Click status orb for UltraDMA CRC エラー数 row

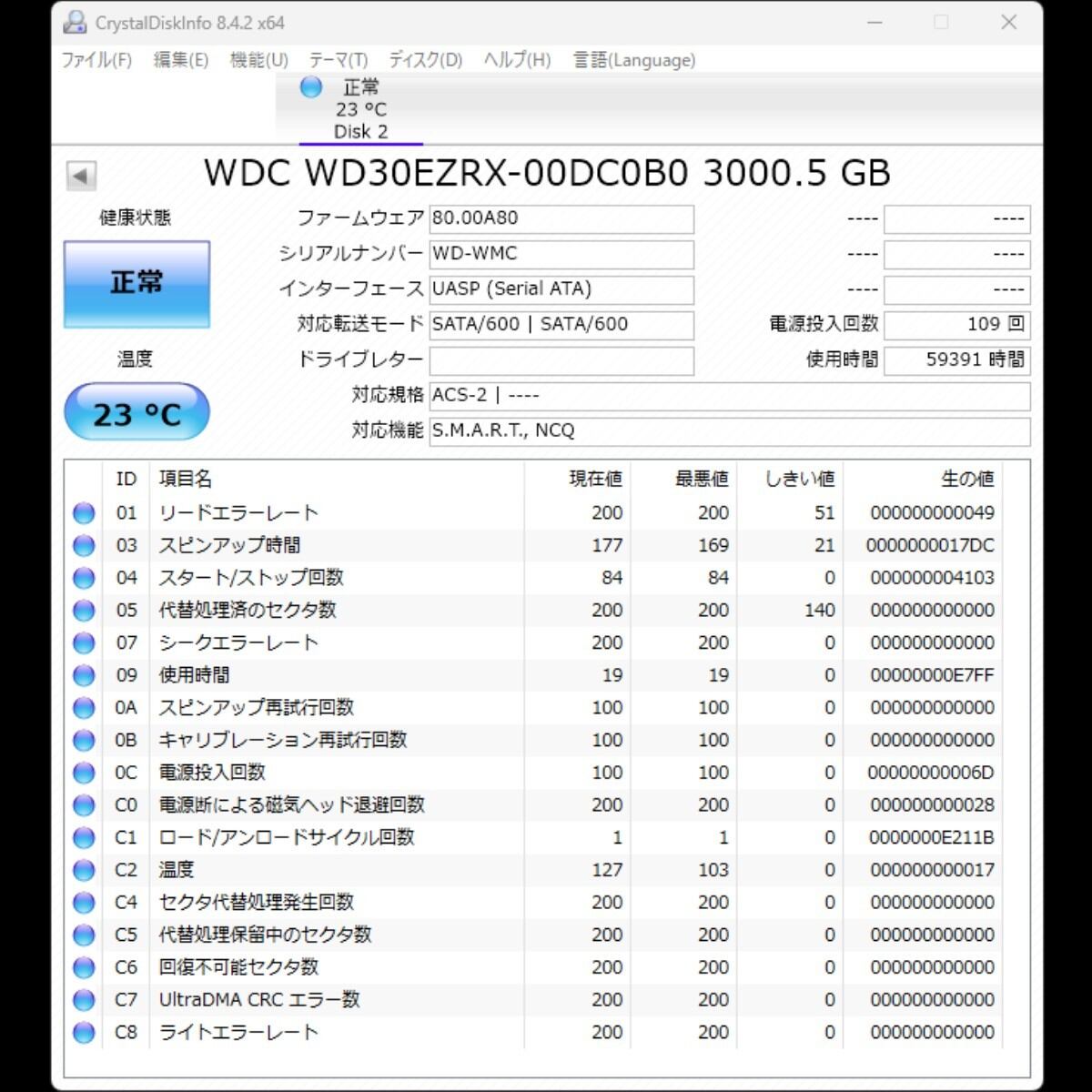coord(84,1000)
